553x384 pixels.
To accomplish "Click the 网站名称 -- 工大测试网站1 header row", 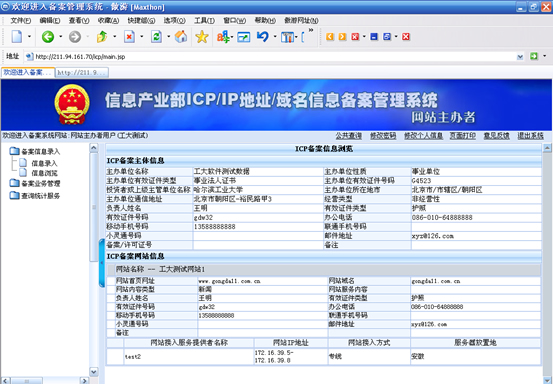I will [323, 269].
